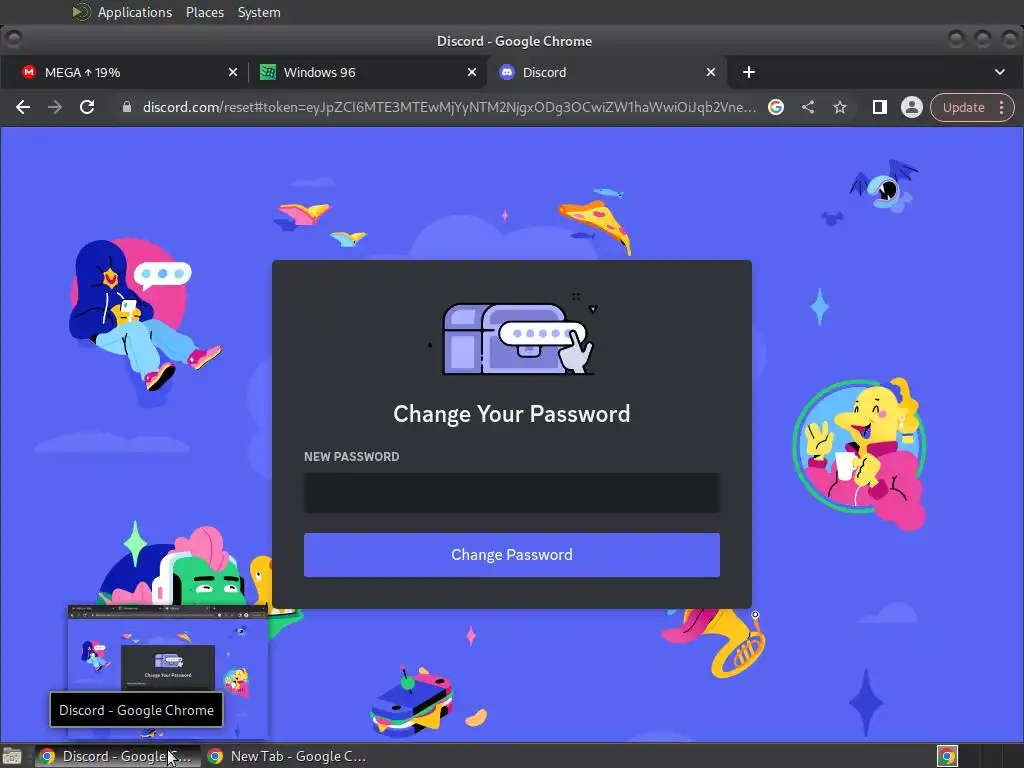Screen dimensions: 1024x768
Task: Open a new tab with plus button
Action: (x=749, y=72)
